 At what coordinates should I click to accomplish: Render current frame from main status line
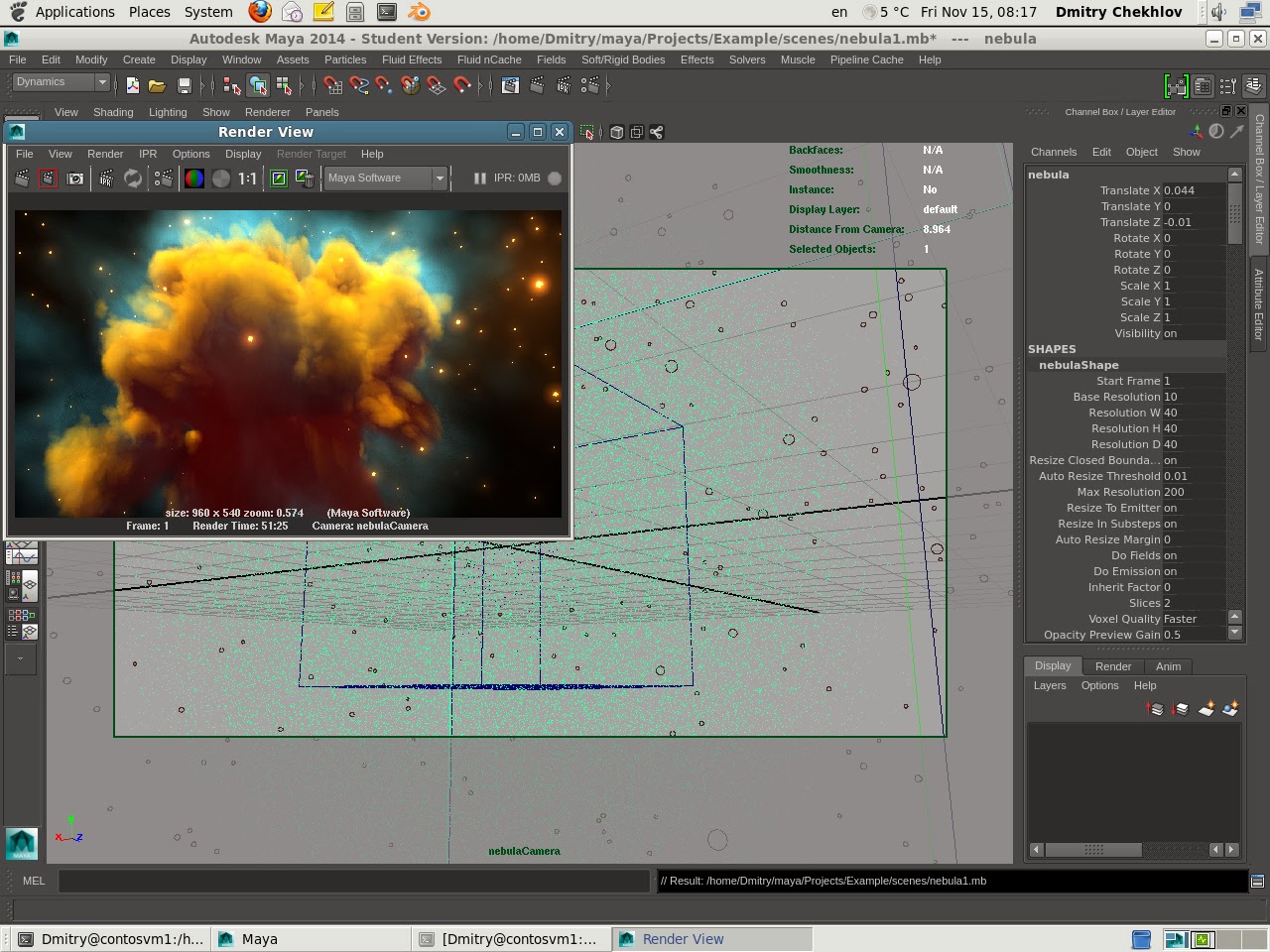(x=537, y=86)
